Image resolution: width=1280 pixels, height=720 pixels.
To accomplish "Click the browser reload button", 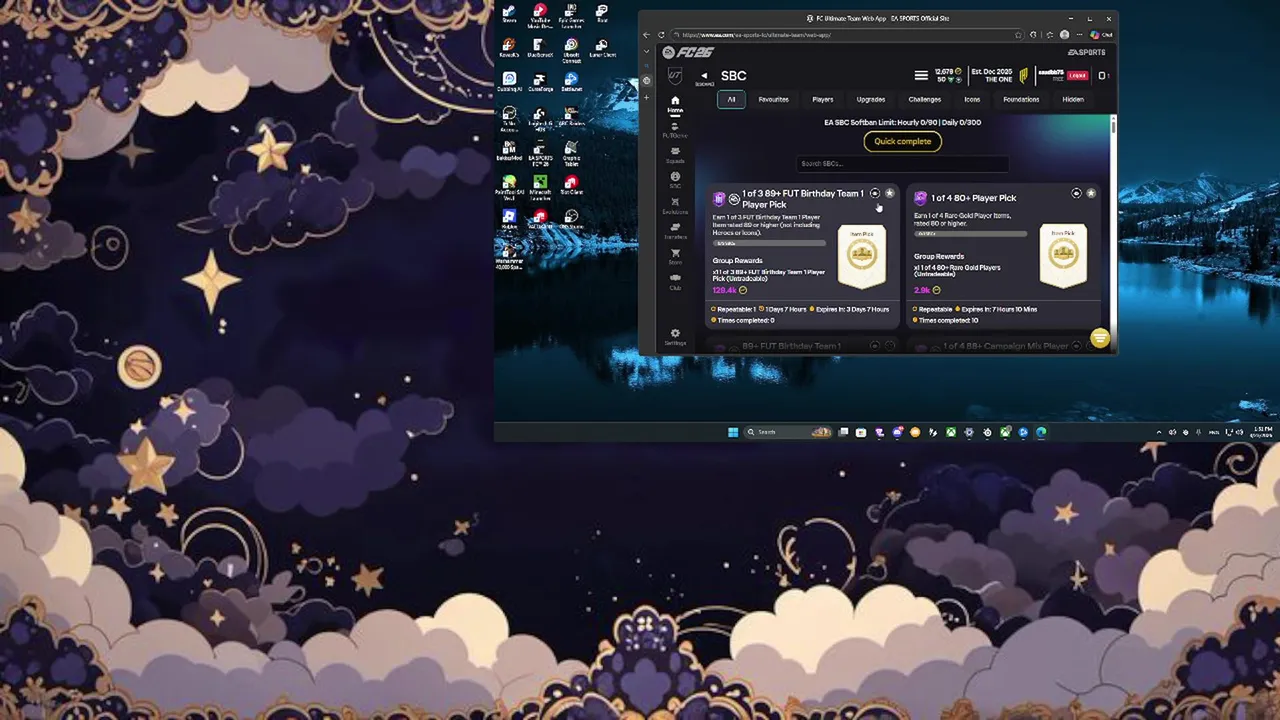I will point(661,35).
